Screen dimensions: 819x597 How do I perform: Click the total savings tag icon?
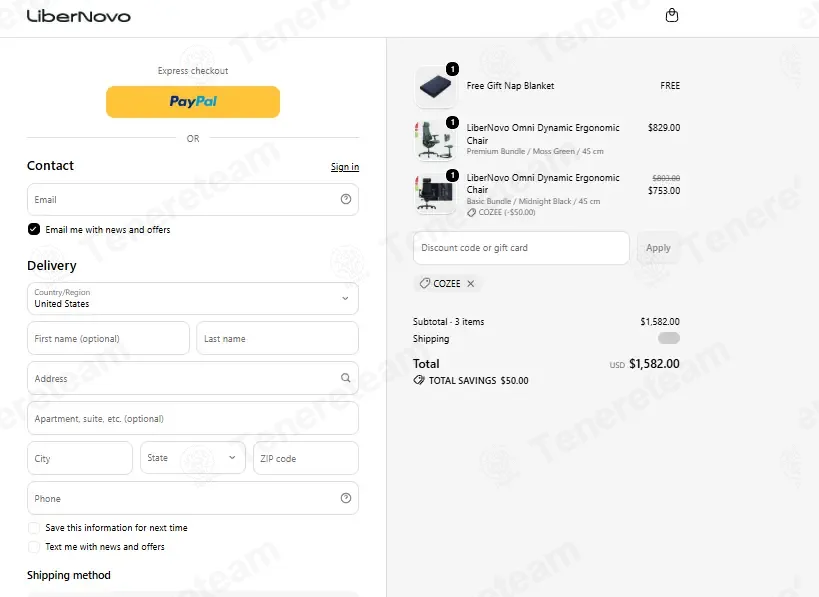(x=418, y=380)
